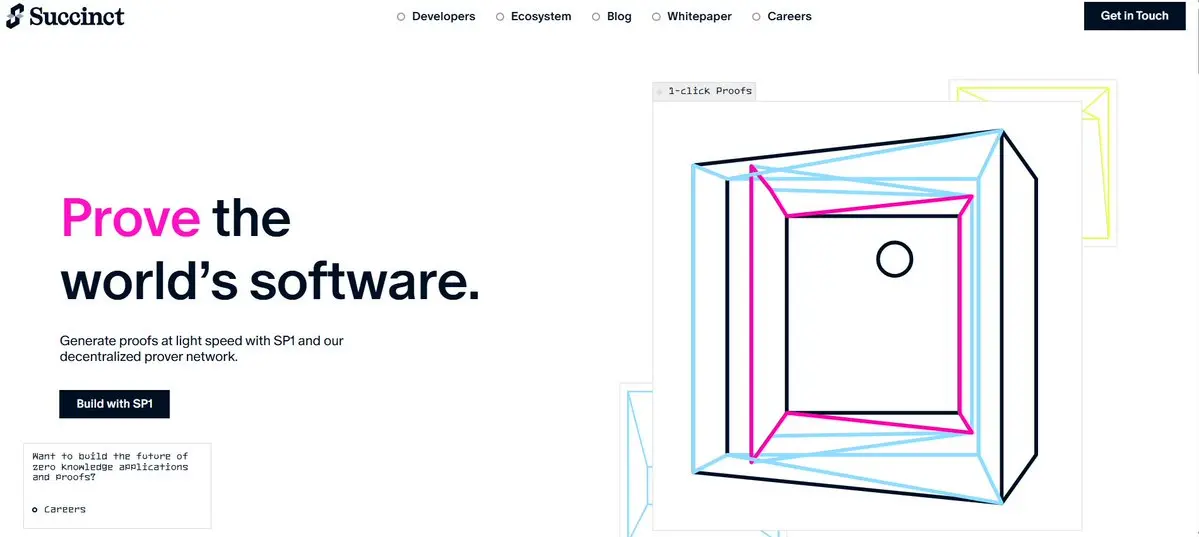Click the Succinct logo icon
Image resolution: width=1199 pixels, height=537 pixels.
tap(15, 15)
